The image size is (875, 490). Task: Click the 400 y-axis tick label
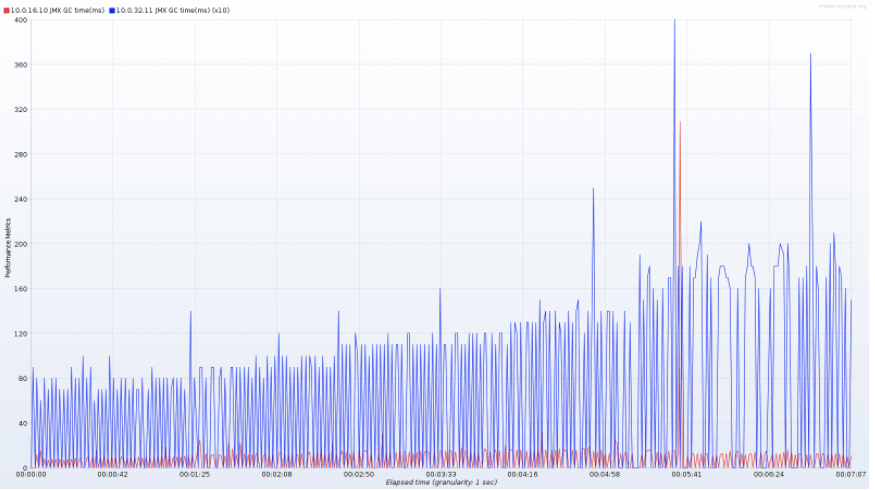21,20
